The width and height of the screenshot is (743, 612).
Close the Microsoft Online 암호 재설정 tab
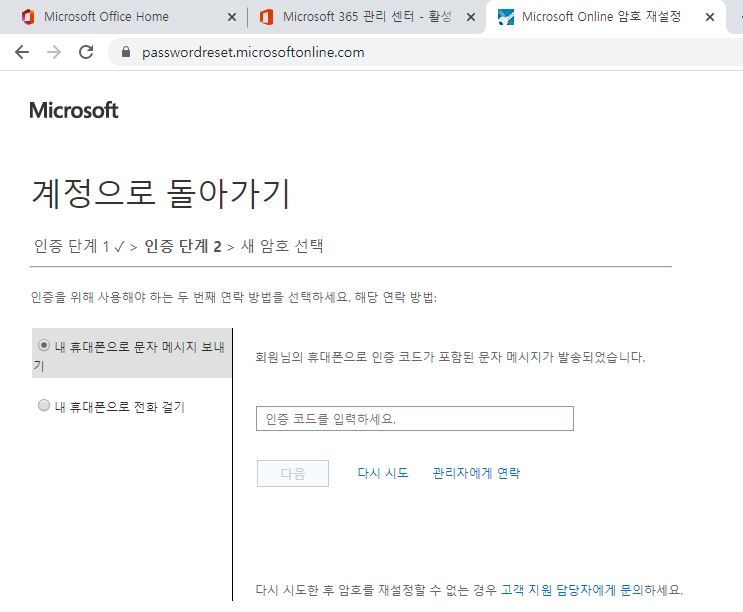tap(709, 18)
